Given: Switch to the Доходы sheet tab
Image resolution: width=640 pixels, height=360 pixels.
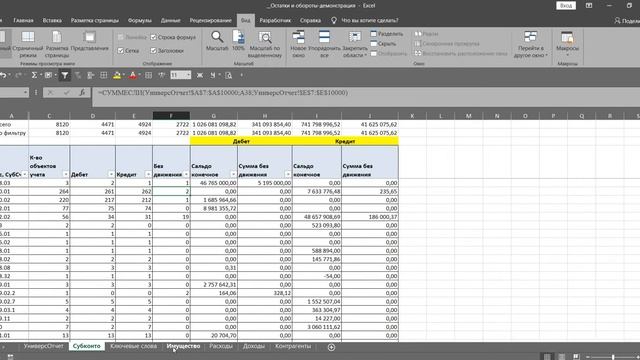Looking at the screenshot, I should (253, 346).
